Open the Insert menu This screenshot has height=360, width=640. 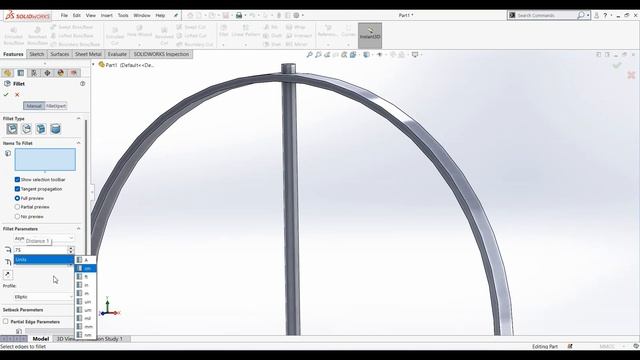coord(107,15)
